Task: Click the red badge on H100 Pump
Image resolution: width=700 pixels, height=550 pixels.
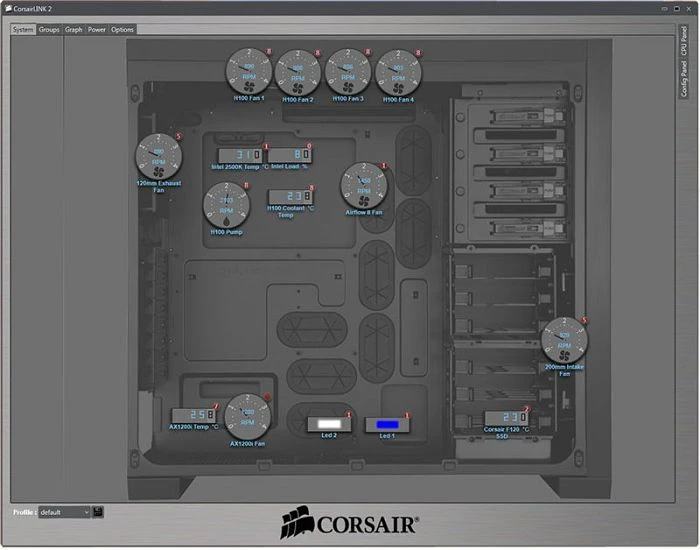Action: pos(246,185)
